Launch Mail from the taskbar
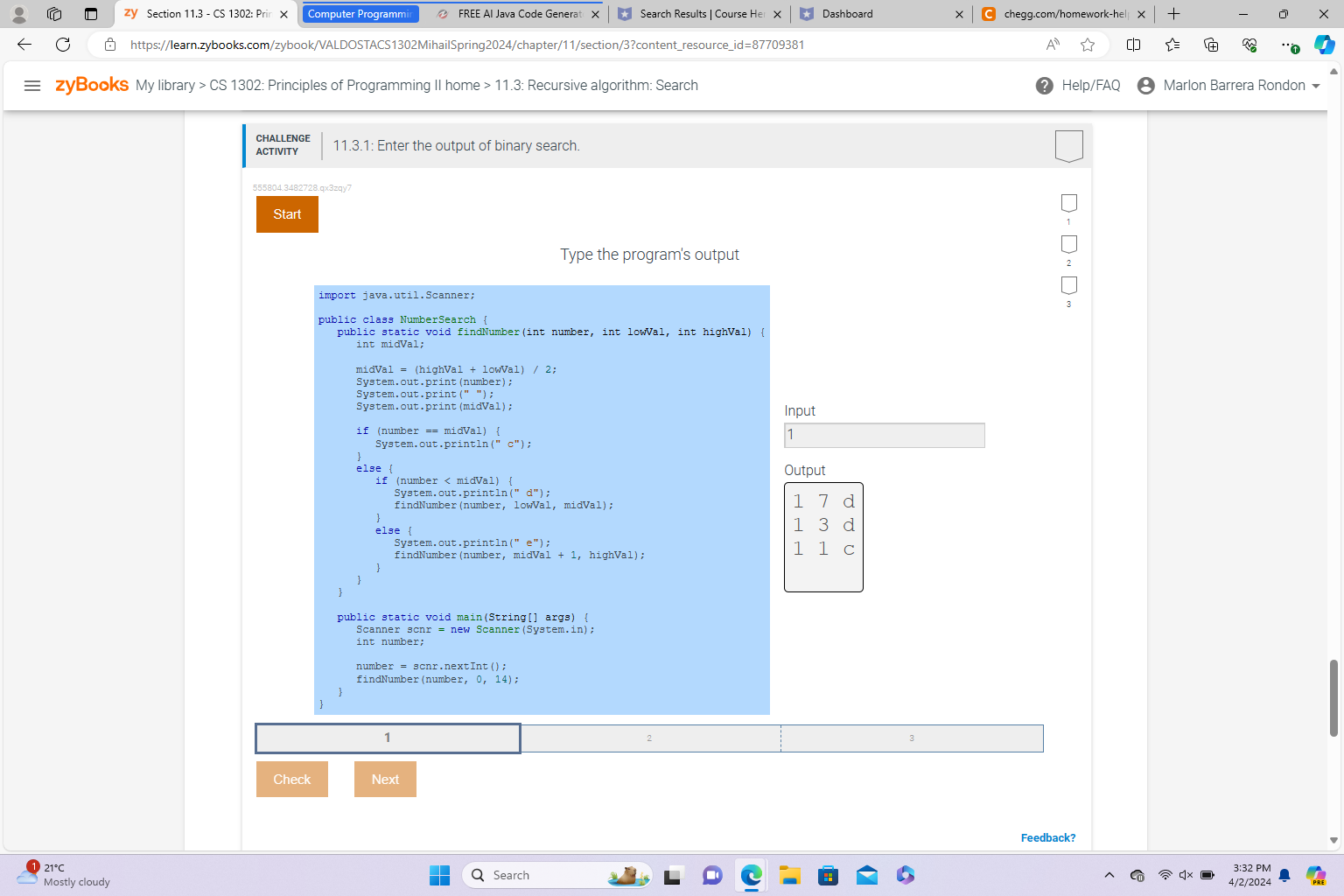 pyautogui.click(x=866, y=874)
